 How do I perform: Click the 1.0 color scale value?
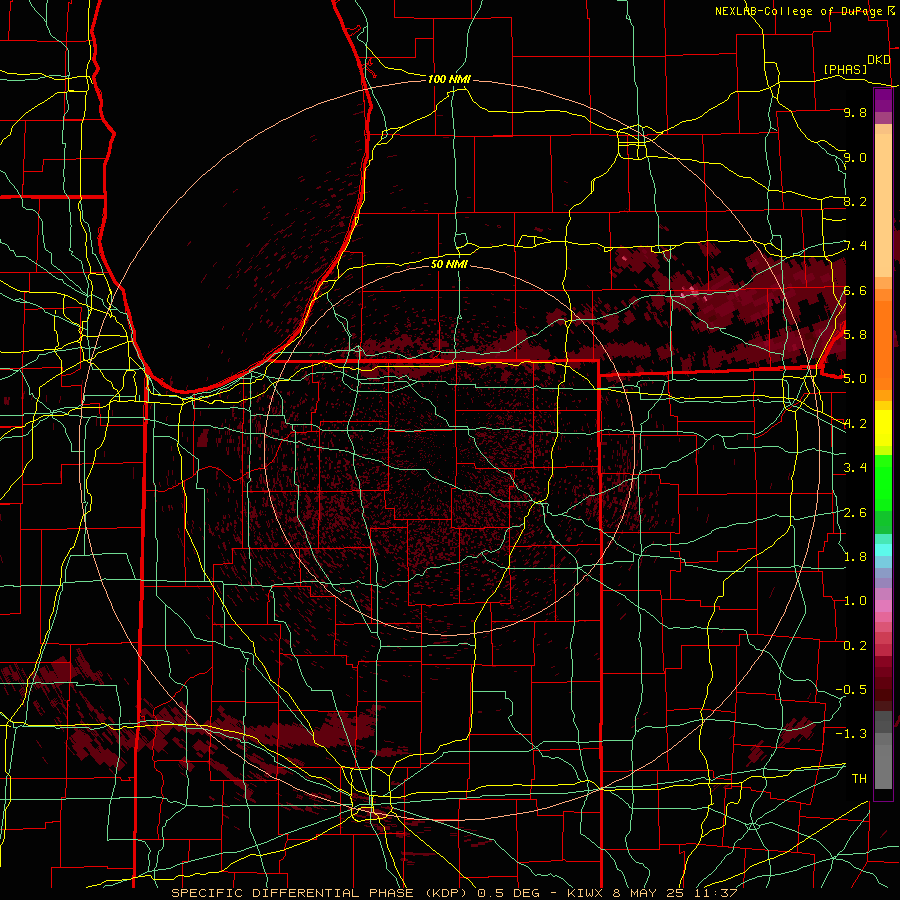[855, 600]
